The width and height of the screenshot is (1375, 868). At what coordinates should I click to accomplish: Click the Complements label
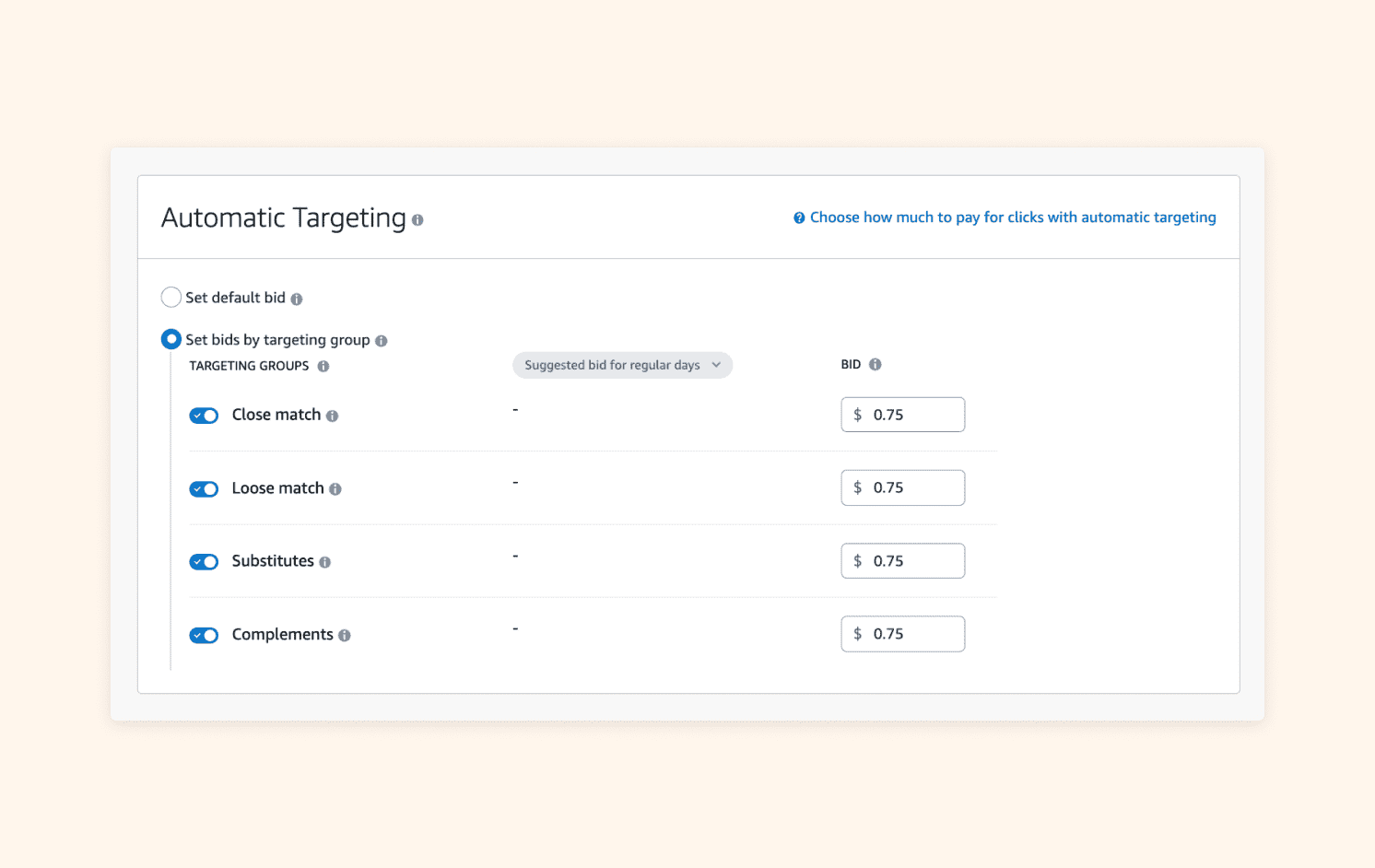click(x=283, y=635)
